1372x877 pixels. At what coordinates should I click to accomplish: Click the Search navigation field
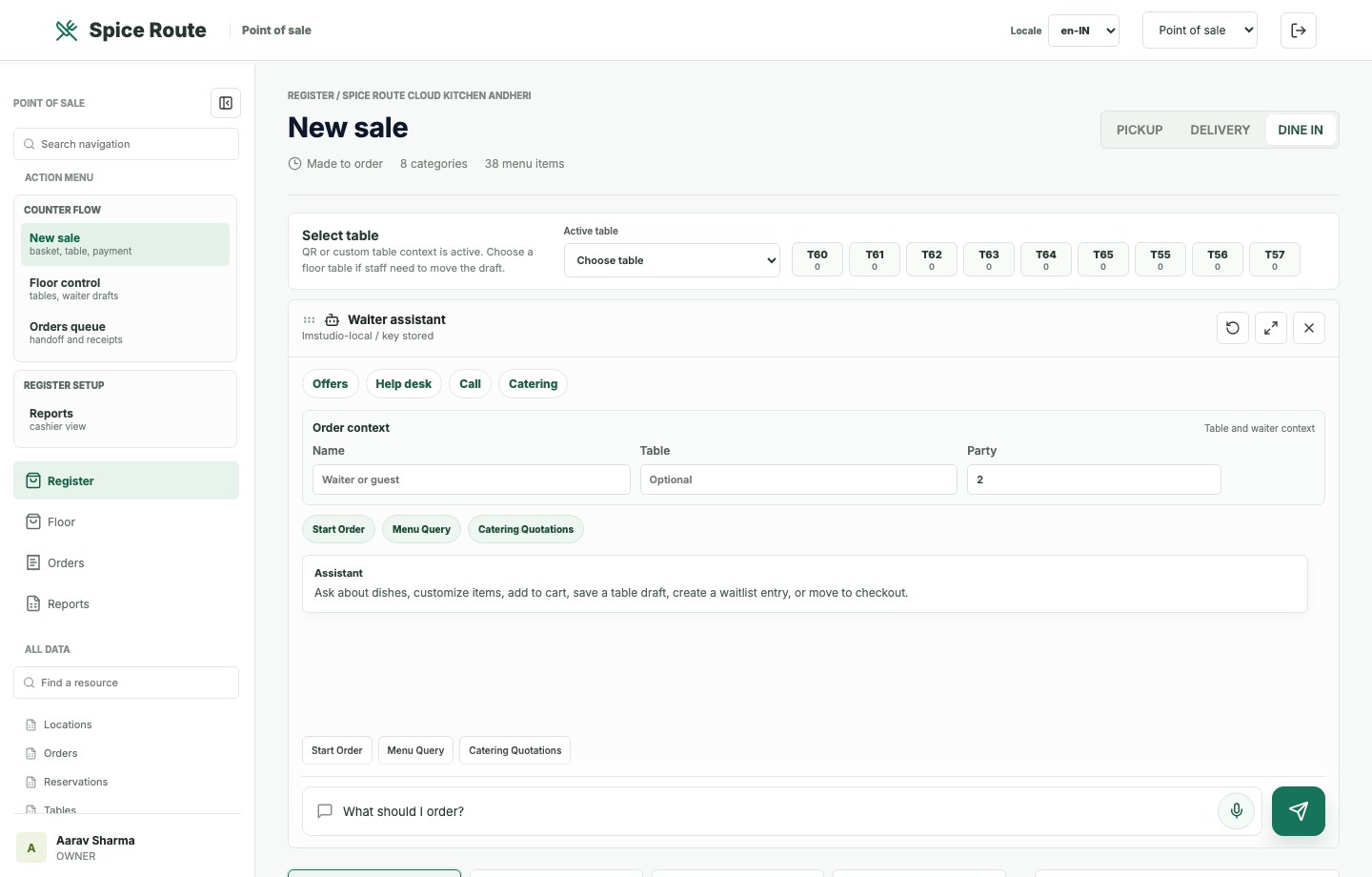(126, 144)
